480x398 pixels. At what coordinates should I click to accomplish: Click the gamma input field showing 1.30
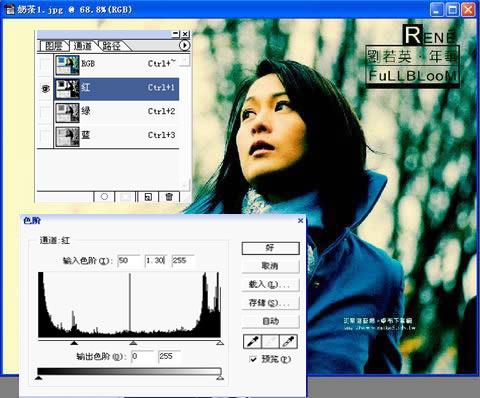[x=156, y=261]
